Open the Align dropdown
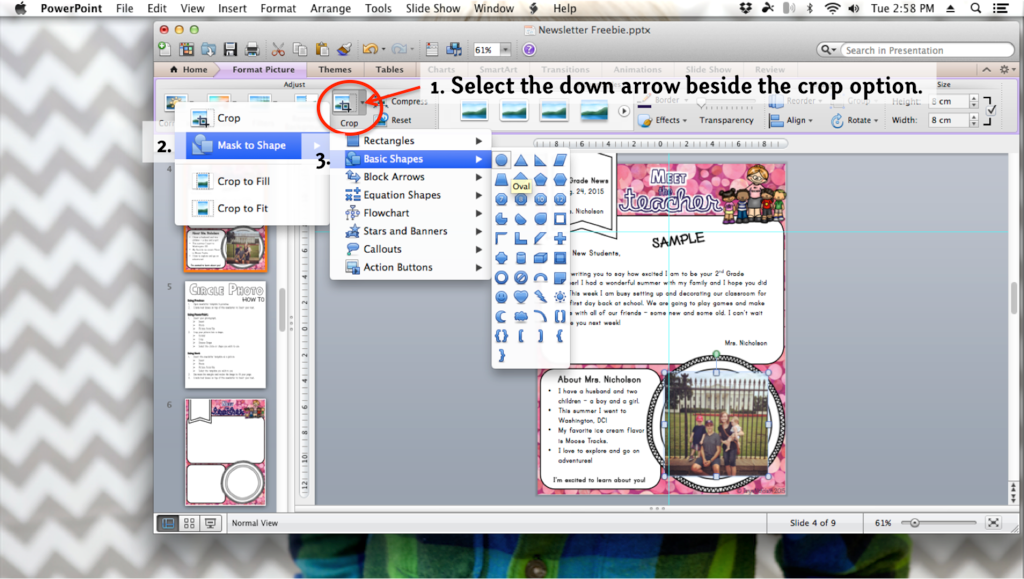The image size is (1024, 579). coord(791,120)
